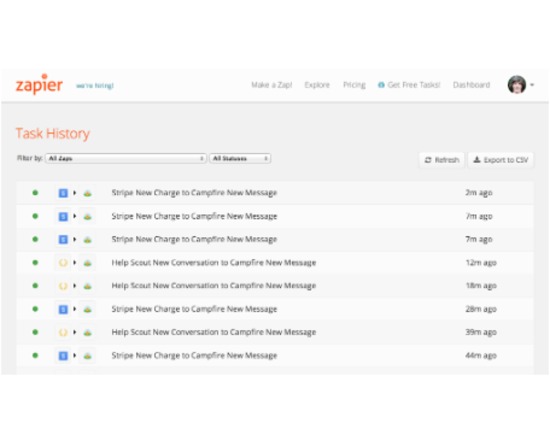Navigate to the Dashboard

click(471, 85)
